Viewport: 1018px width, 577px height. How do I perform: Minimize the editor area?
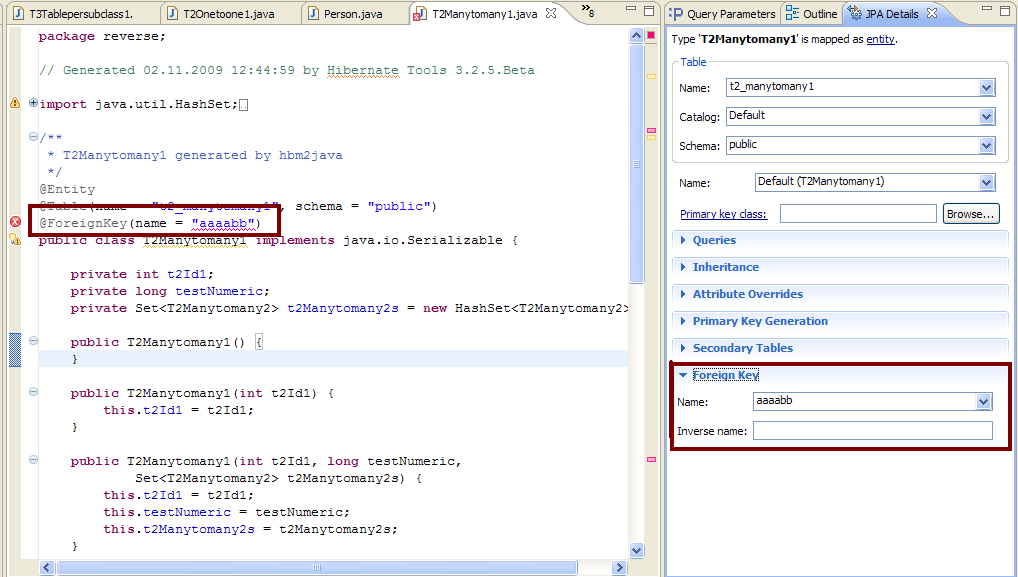pos(631,10)
